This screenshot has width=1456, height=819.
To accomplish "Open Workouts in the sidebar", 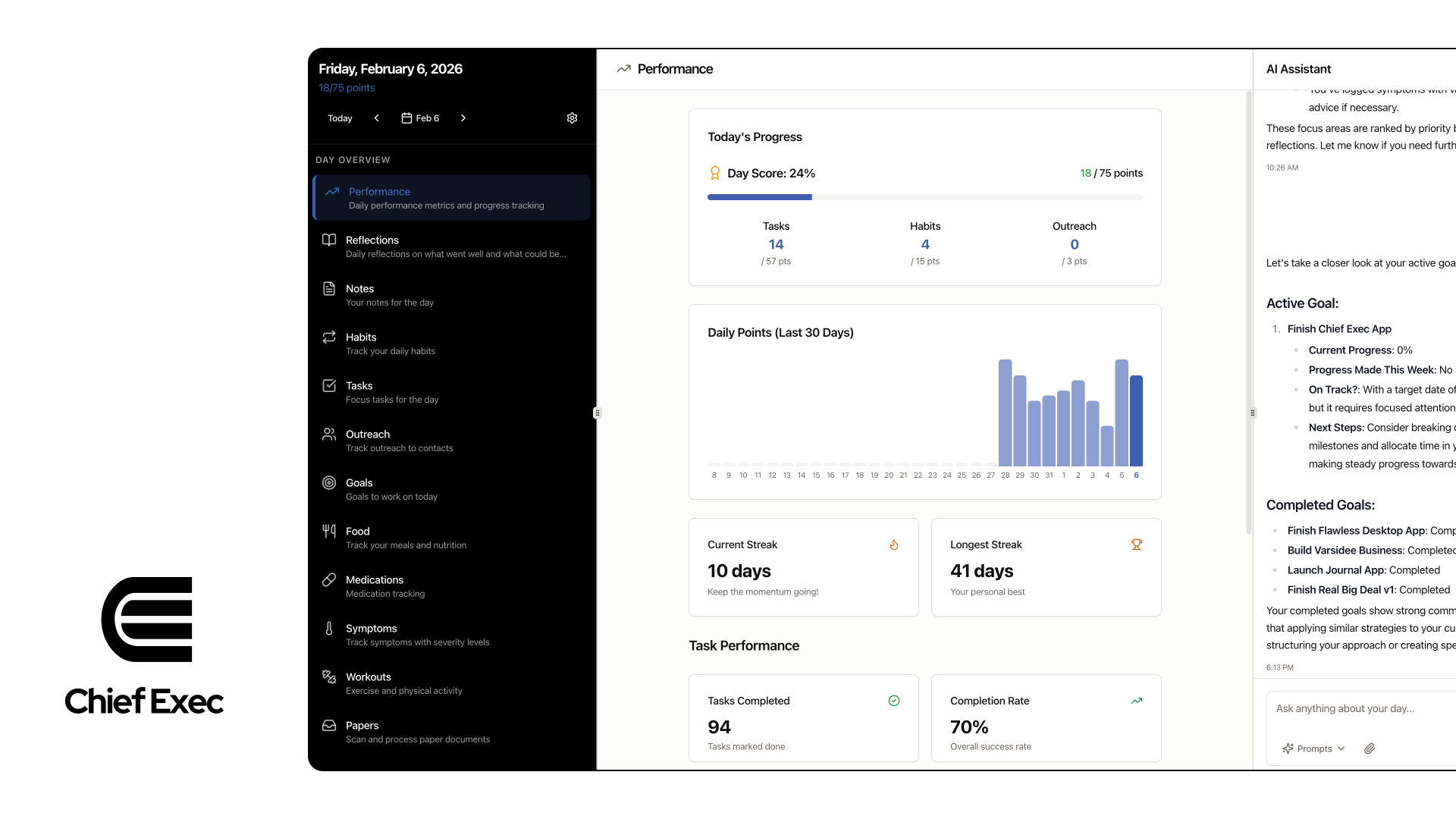I will pyautogui.click(x=451, y=683).
